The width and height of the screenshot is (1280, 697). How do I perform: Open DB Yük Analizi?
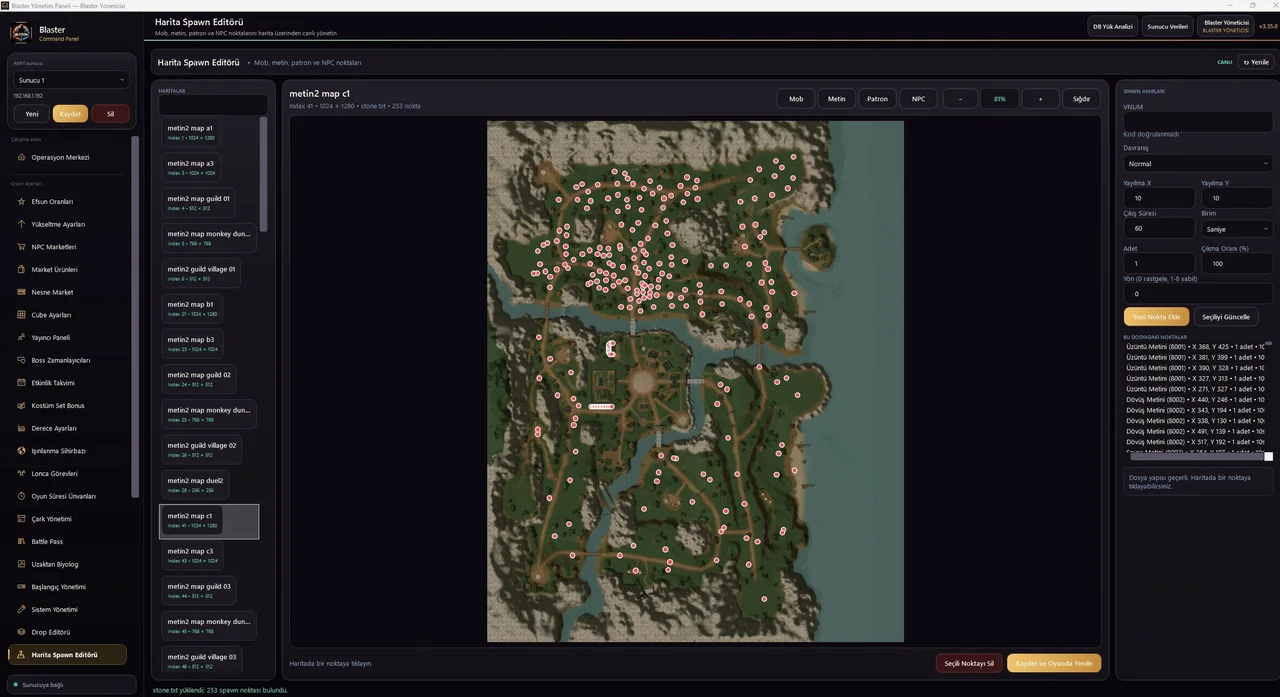[1112, 26]
